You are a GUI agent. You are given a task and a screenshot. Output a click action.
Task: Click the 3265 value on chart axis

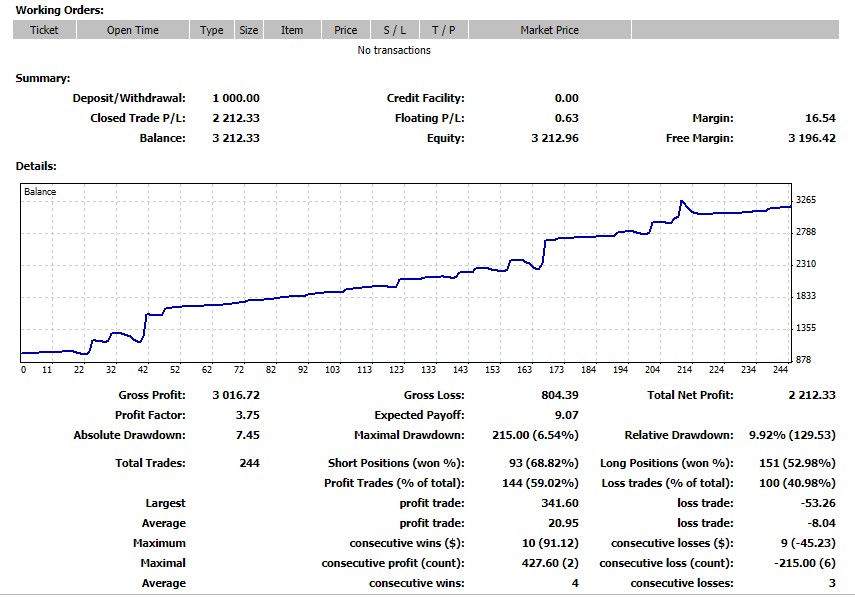tap(806, 200)
